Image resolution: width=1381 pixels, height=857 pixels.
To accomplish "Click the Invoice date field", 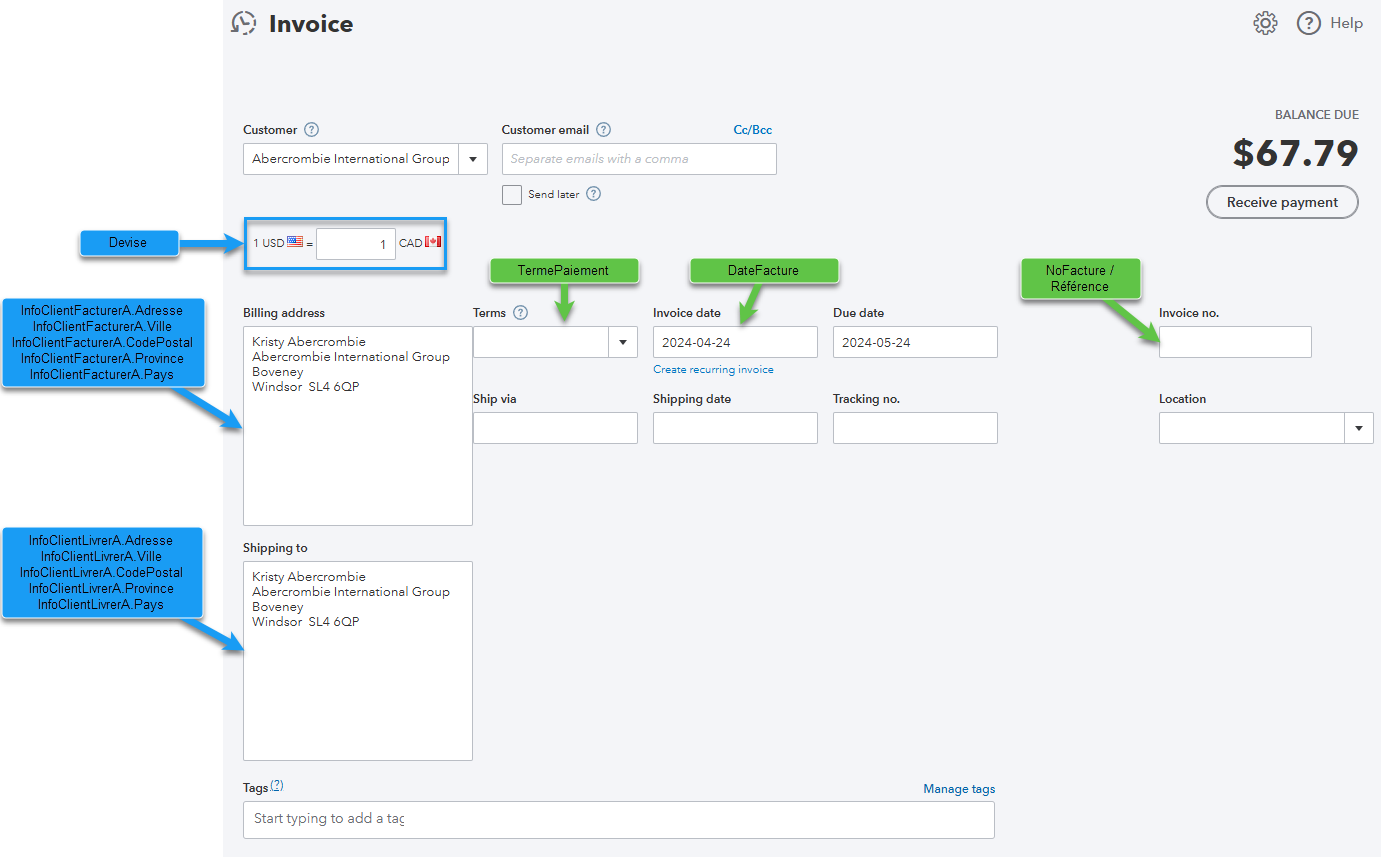I will pyautogui.click(x=734, y=342).
